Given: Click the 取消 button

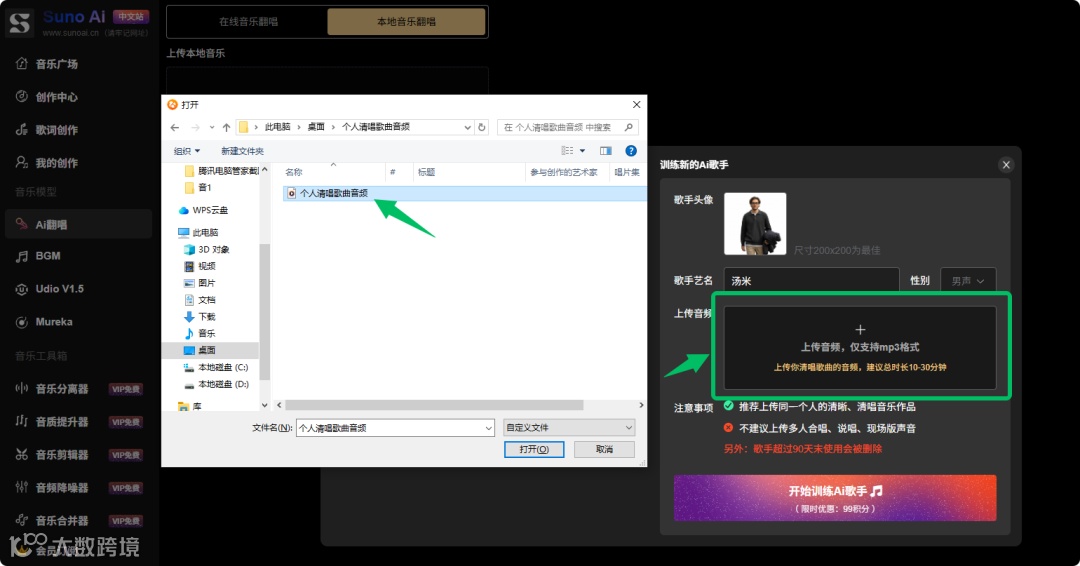Looking at the screenshot, I should click(x=604, y=450).
